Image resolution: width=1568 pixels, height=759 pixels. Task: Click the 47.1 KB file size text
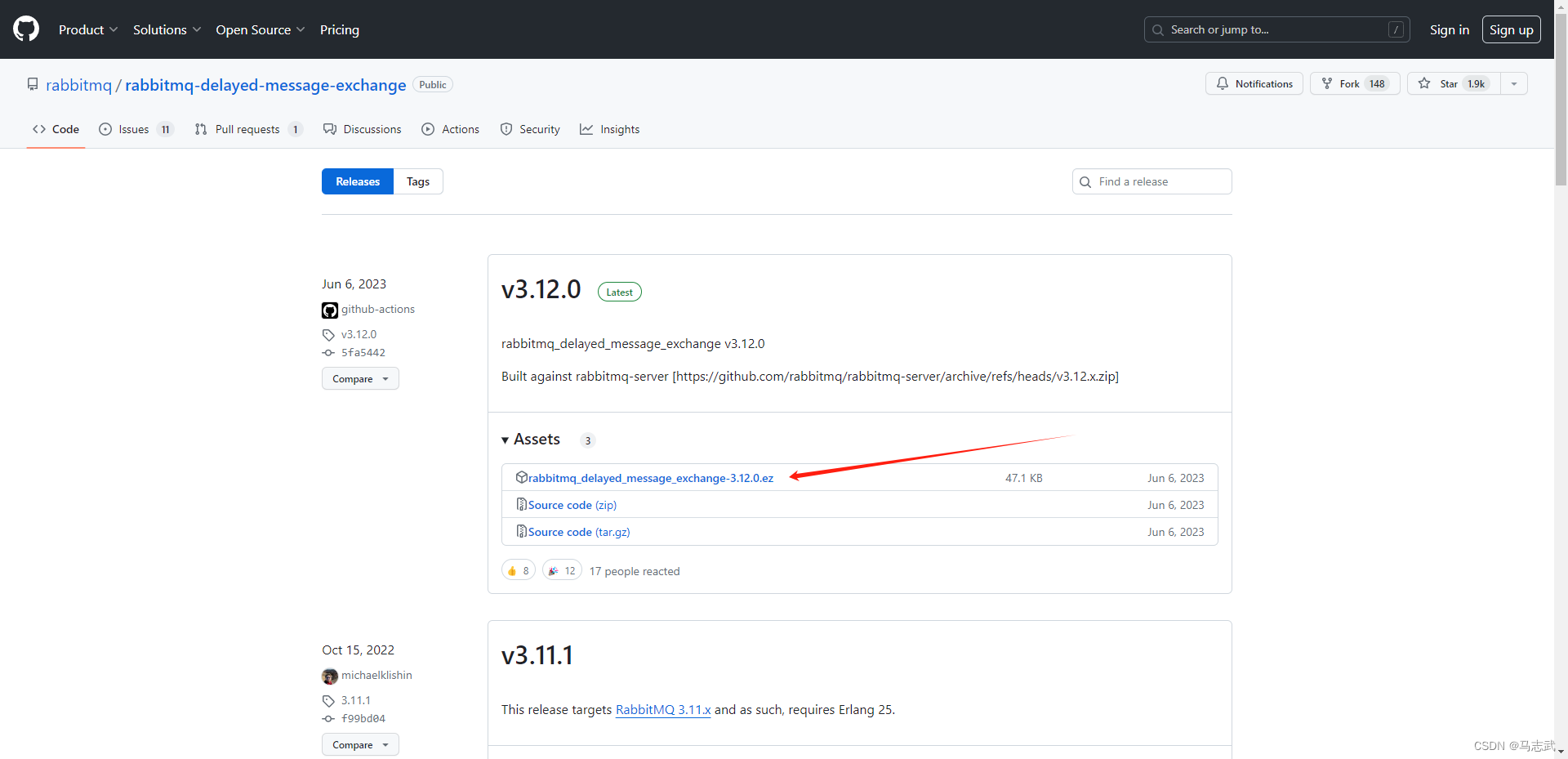pyautogui.click(x=1024, y=478)
